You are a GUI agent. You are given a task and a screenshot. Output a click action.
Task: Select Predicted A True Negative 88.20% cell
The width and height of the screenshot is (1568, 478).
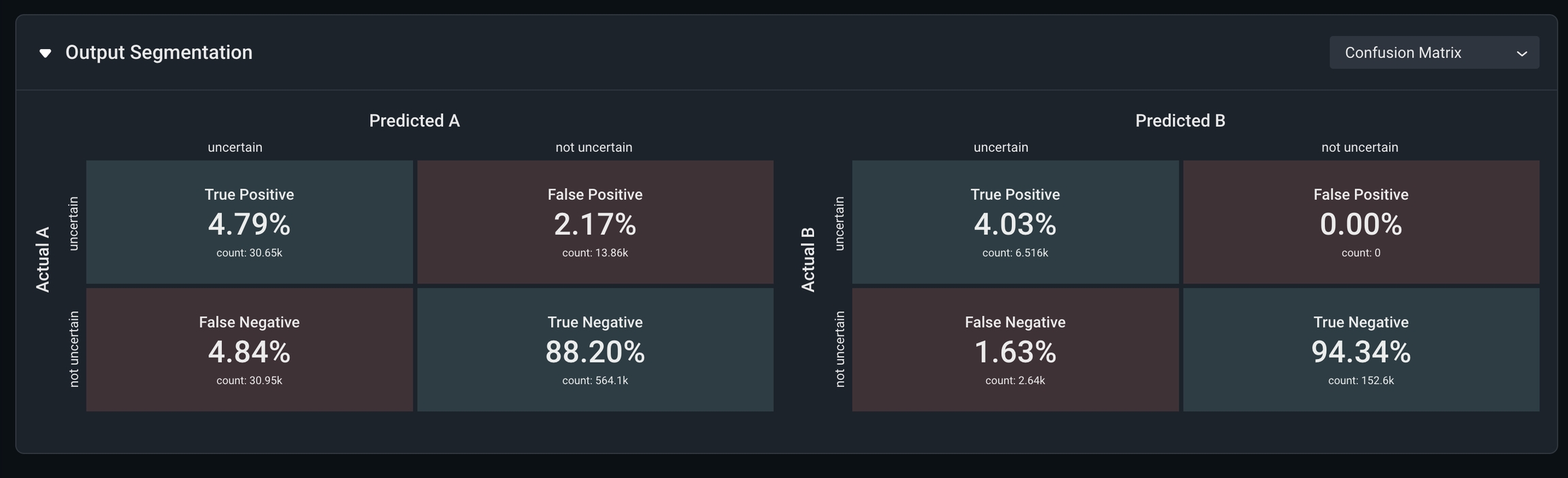coord(595,349)
